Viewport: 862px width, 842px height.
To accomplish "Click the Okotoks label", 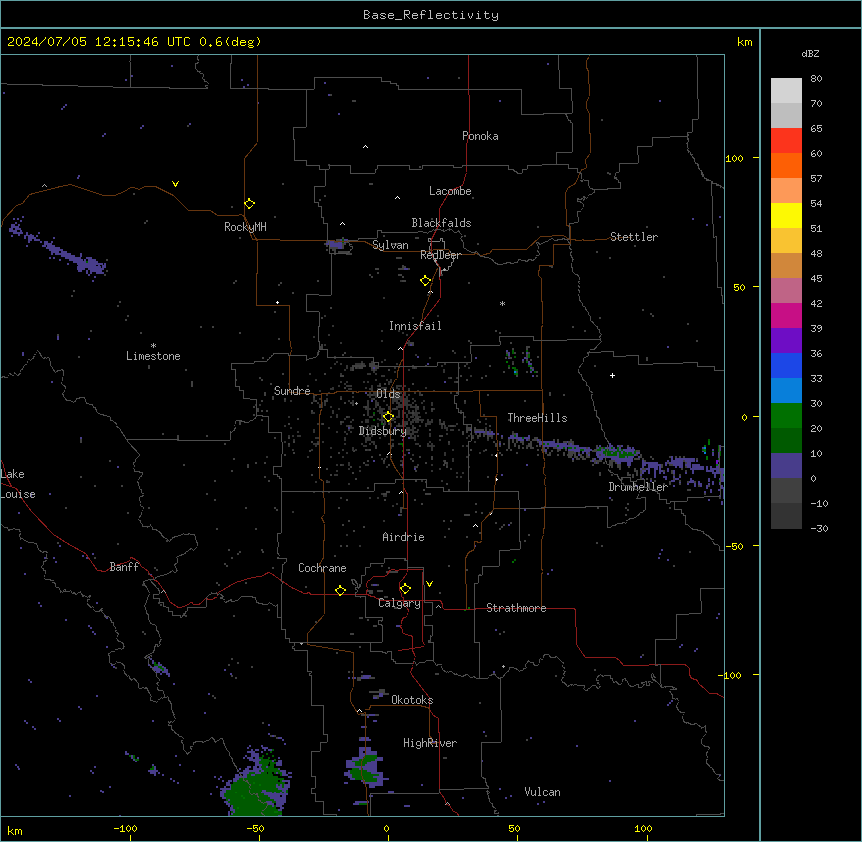I will tap(412, 700).
